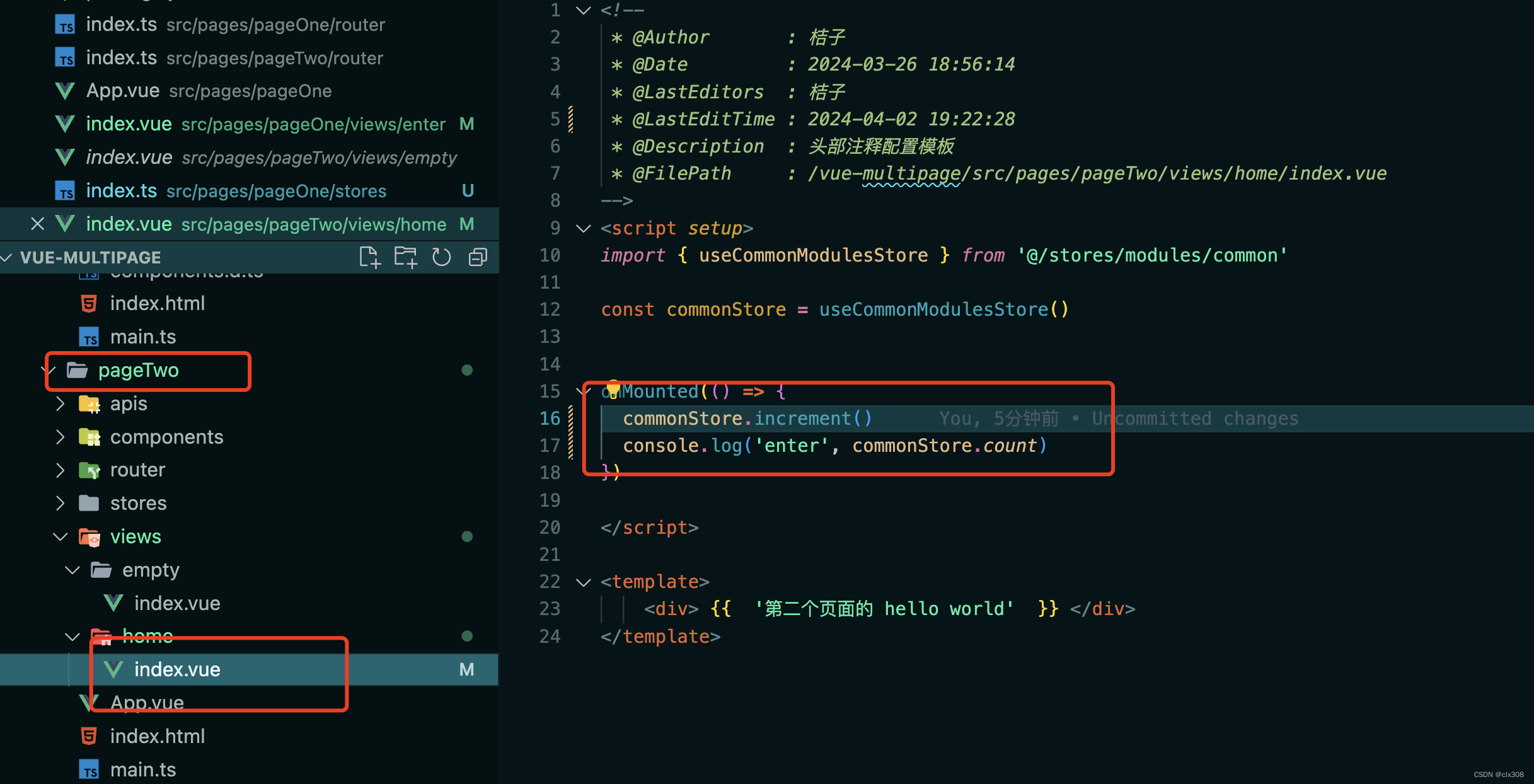
Task: Collapse the empty folder
Action: pos(72,570)
